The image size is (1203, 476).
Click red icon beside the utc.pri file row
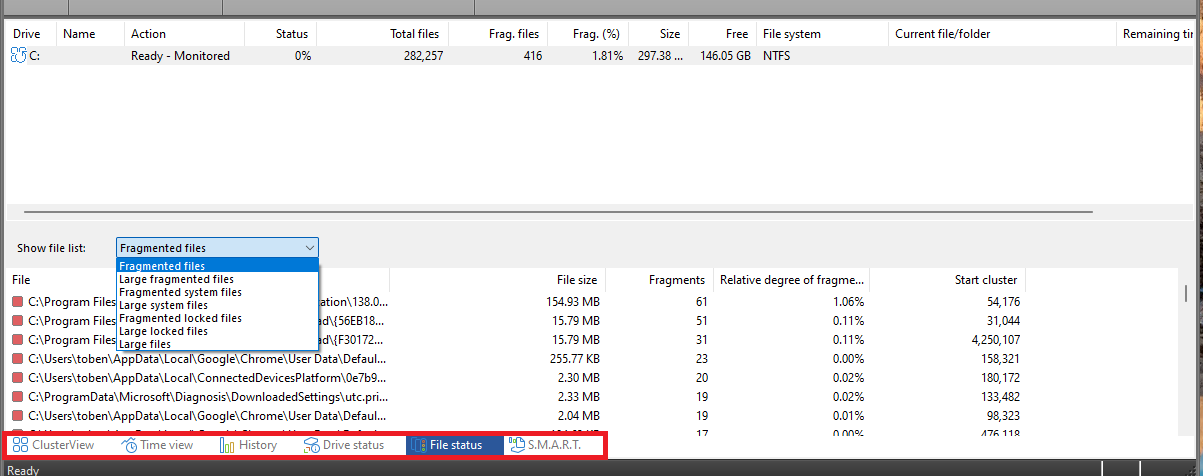(17, 397)
